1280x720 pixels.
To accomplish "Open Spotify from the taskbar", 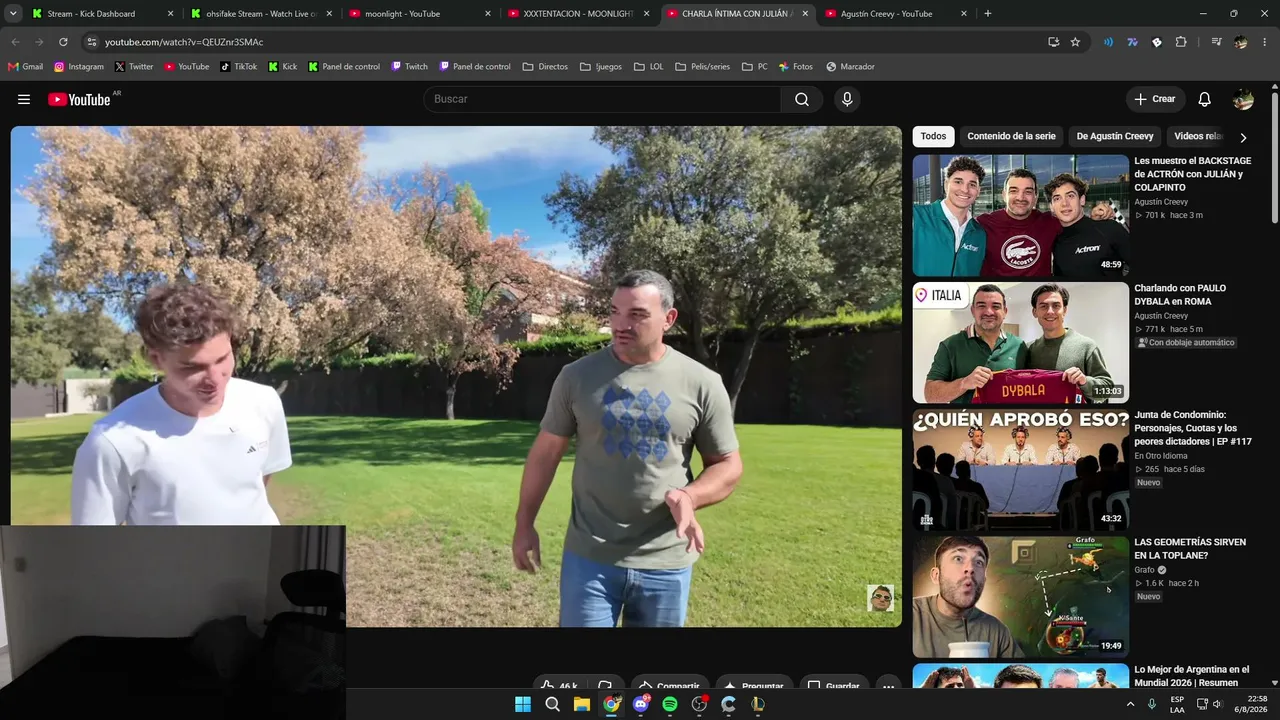I will click(x=670, y=704).
